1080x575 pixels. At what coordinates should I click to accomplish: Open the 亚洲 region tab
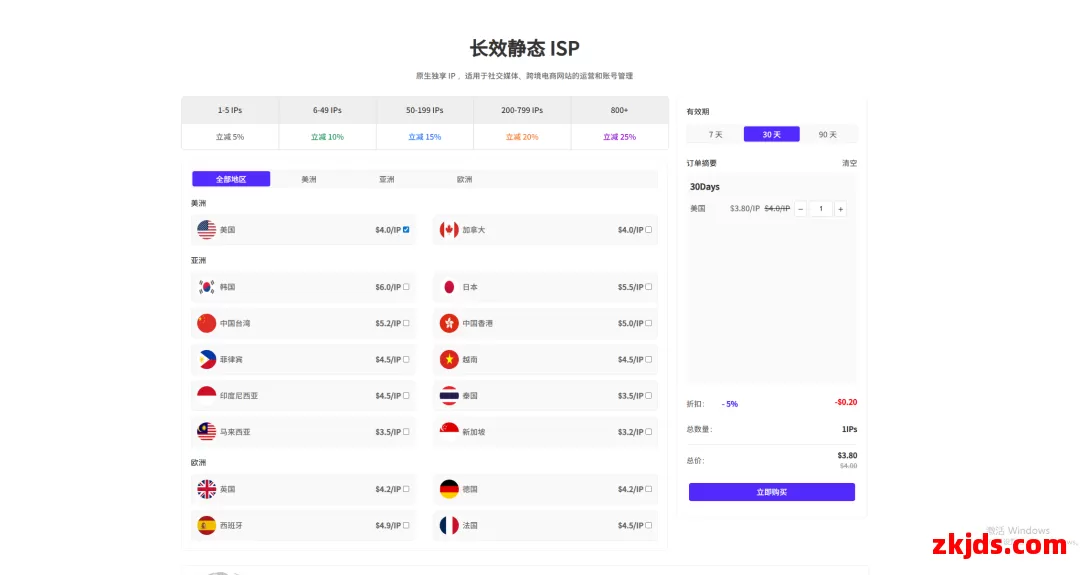point(386,179)
